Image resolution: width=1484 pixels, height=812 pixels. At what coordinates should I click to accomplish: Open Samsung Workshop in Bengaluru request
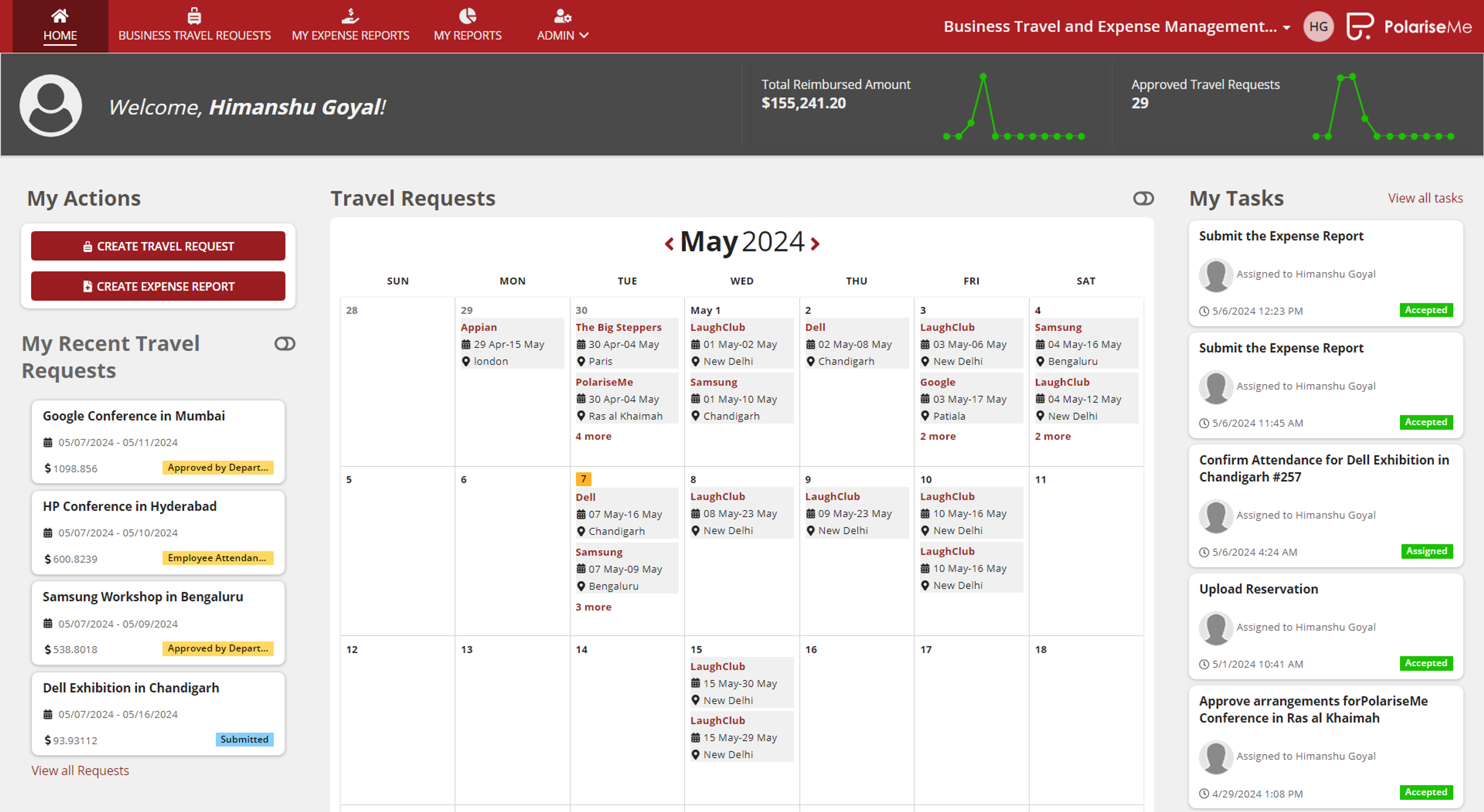(158, 623)
